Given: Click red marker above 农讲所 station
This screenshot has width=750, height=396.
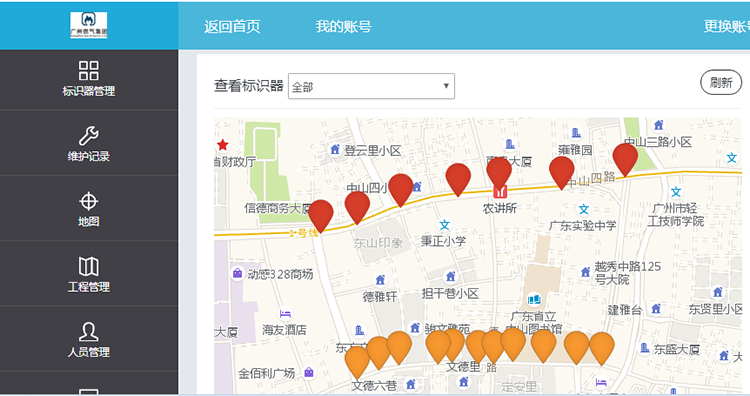Looking at the screenshot, I should pyautogui.click(x=499, y=173).
